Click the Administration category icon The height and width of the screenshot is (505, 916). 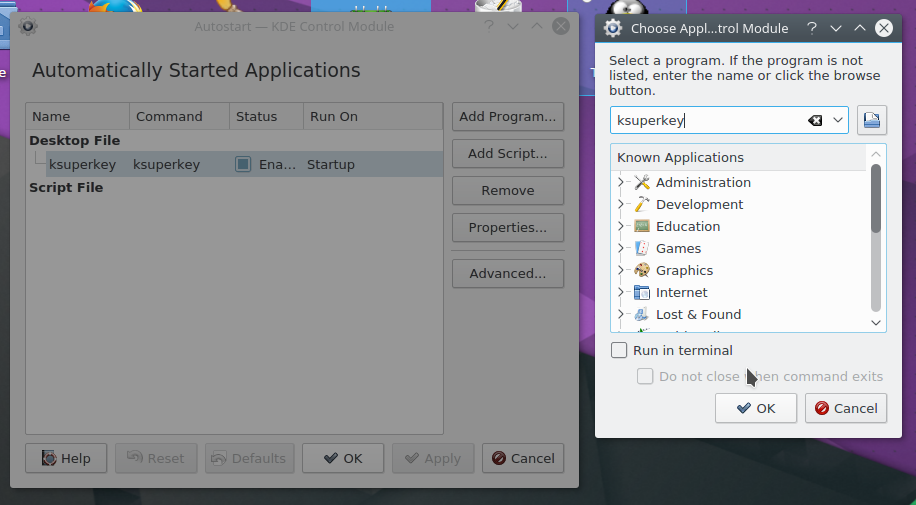click(642, 182)
